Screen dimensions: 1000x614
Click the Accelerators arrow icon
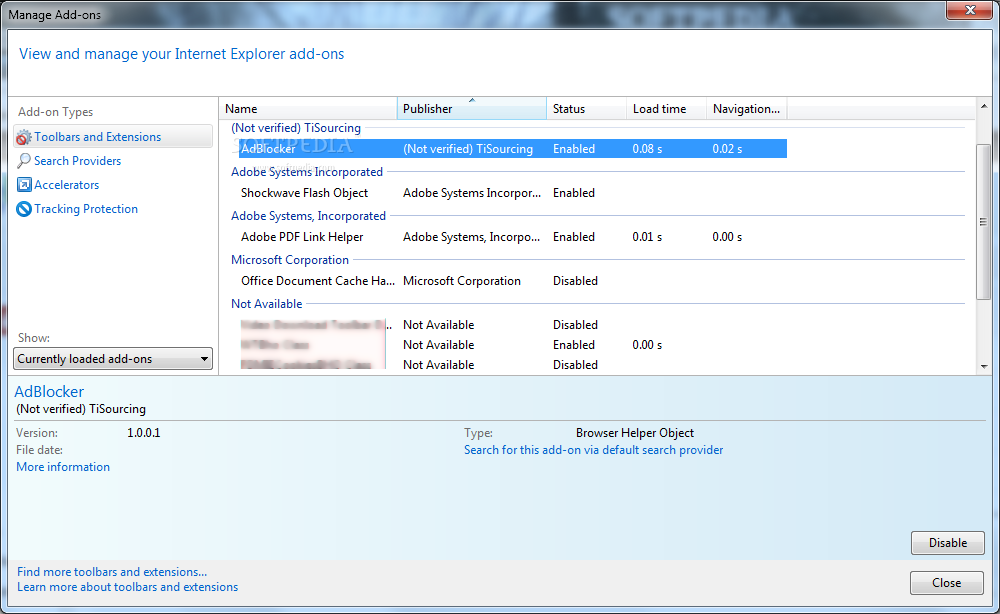pyautogui.click(x=24, y=185)
